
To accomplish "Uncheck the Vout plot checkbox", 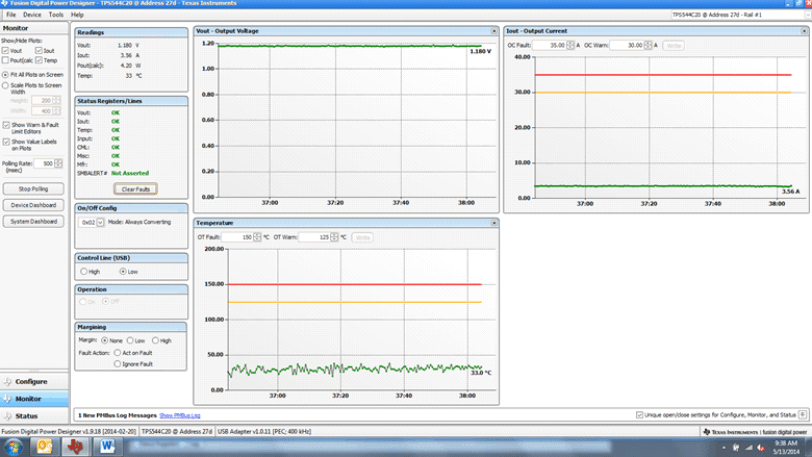I will pos(5,50).
